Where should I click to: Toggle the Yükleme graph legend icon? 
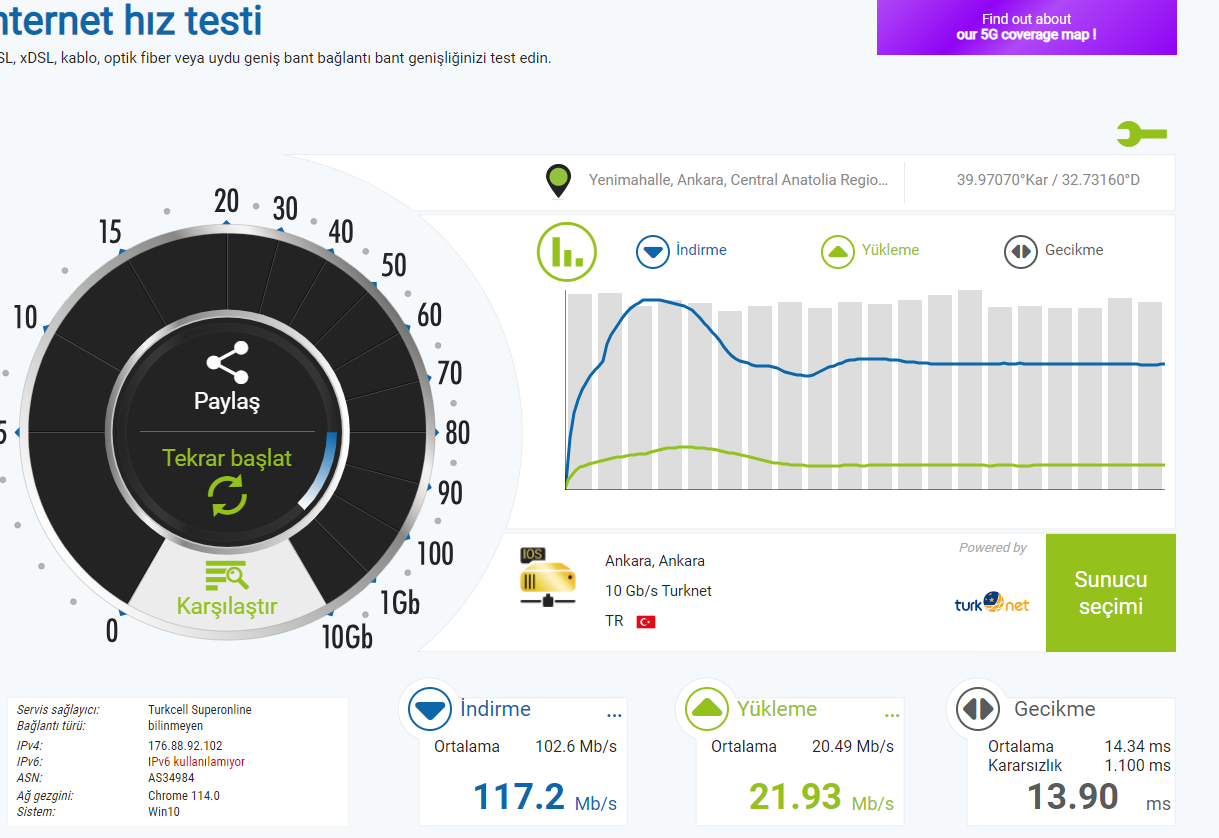pyautogui.click(x=838, y=251)
